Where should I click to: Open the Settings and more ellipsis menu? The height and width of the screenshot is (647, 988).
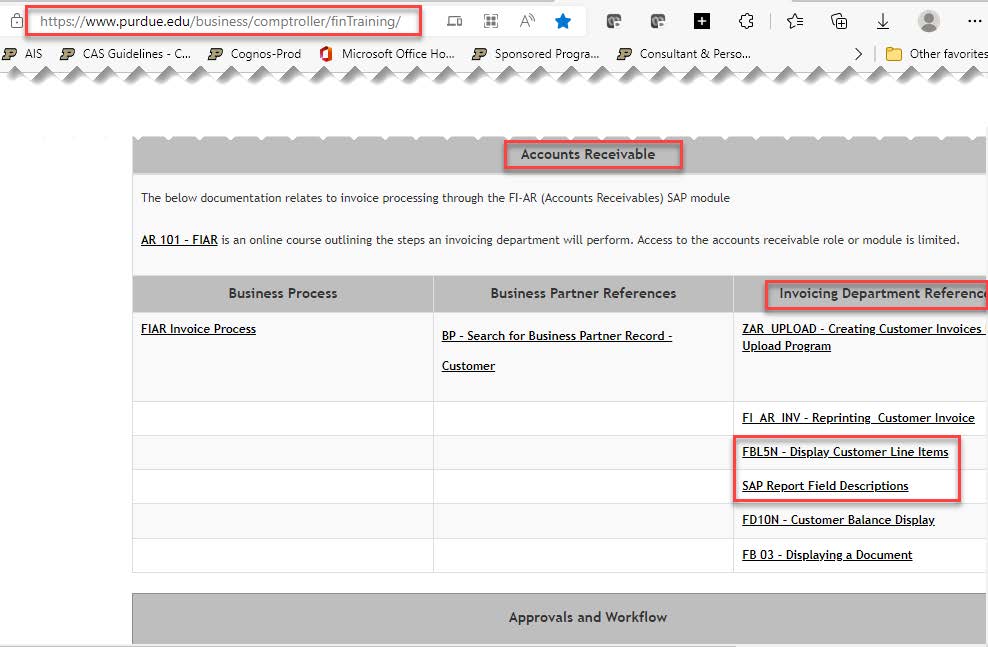[974, 21]
